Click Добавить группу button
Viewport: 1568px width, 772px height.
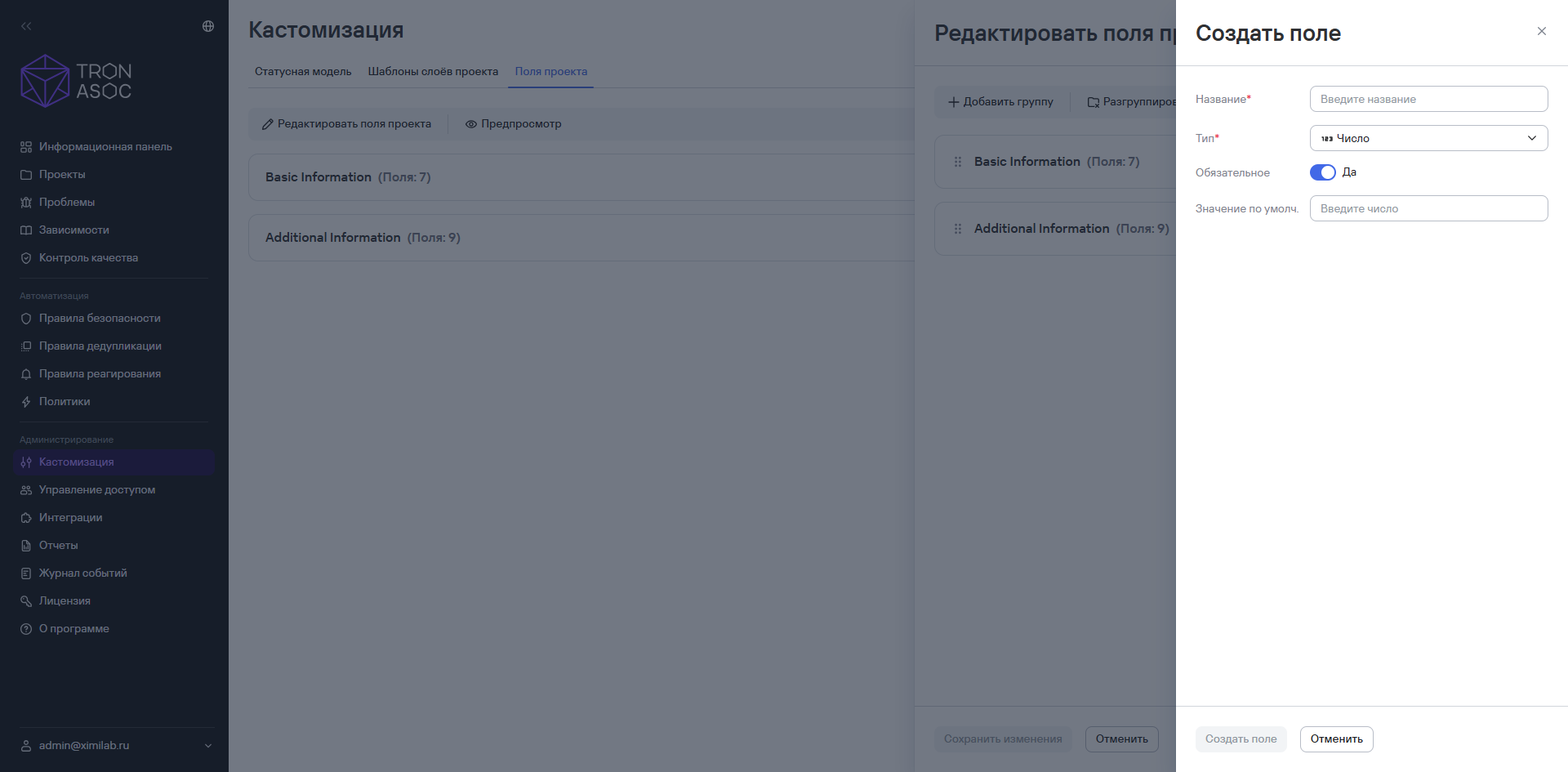click(x=1000, y=102)
